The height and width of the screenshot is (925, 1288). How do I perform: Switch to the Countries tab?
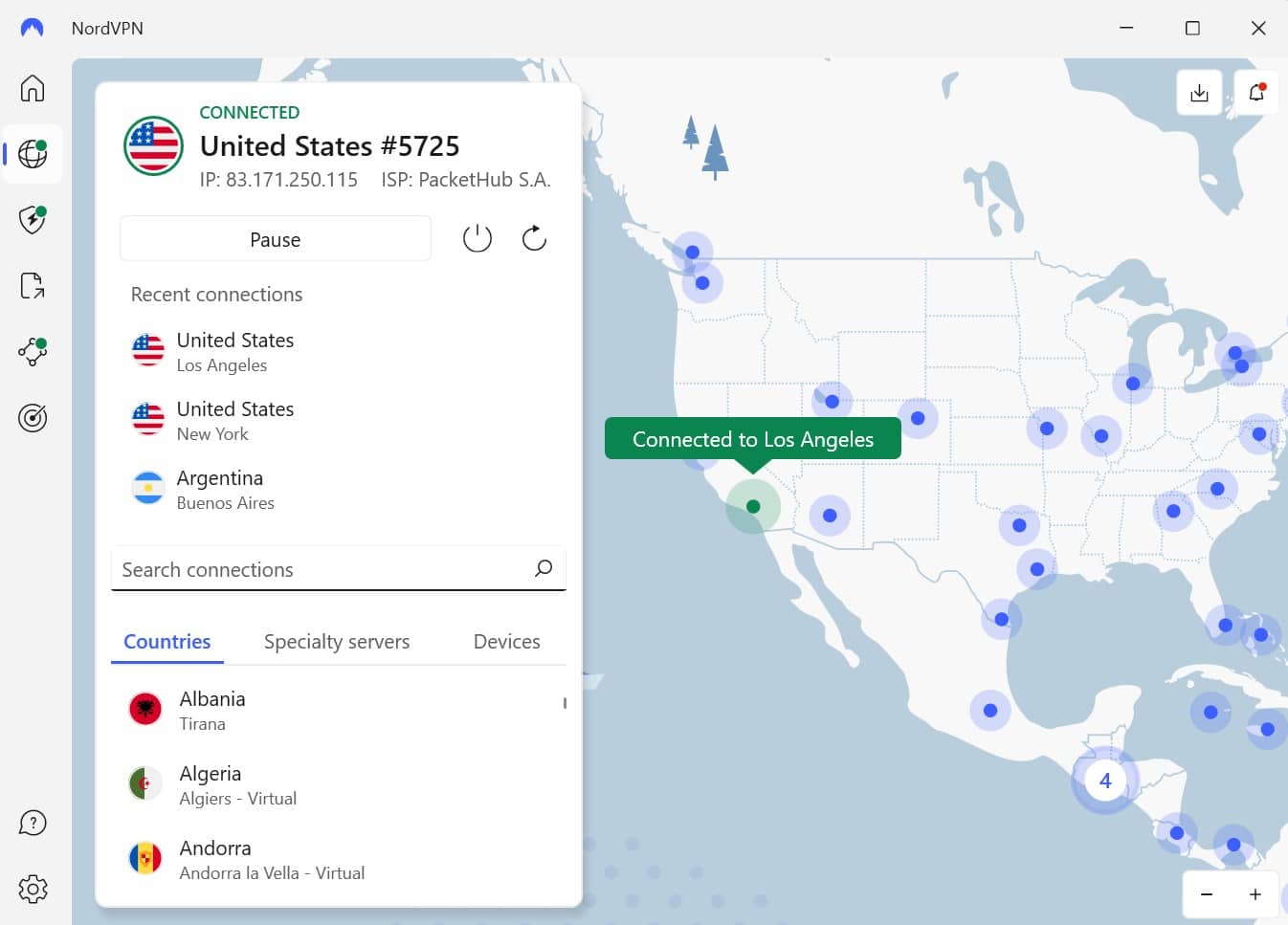click(x=167, y=642)
